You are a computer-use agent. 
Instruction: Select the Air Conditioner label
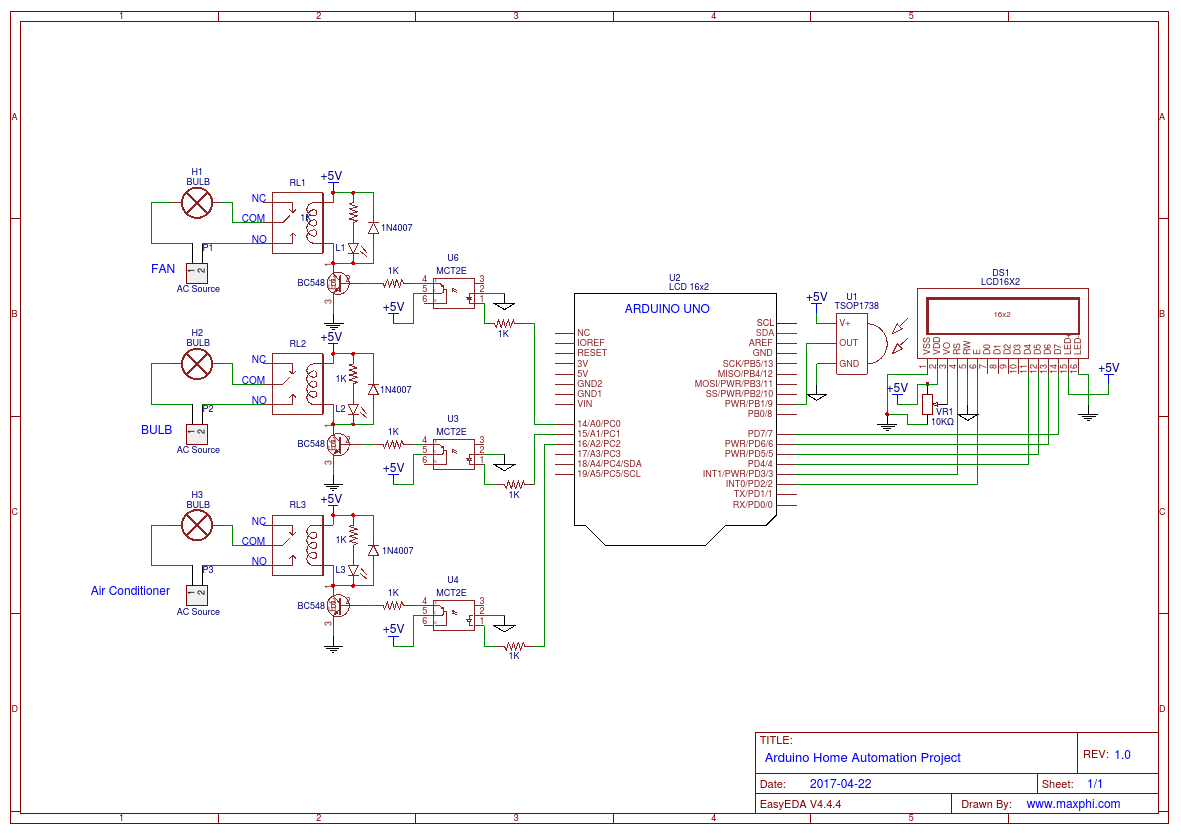[129, 591]
